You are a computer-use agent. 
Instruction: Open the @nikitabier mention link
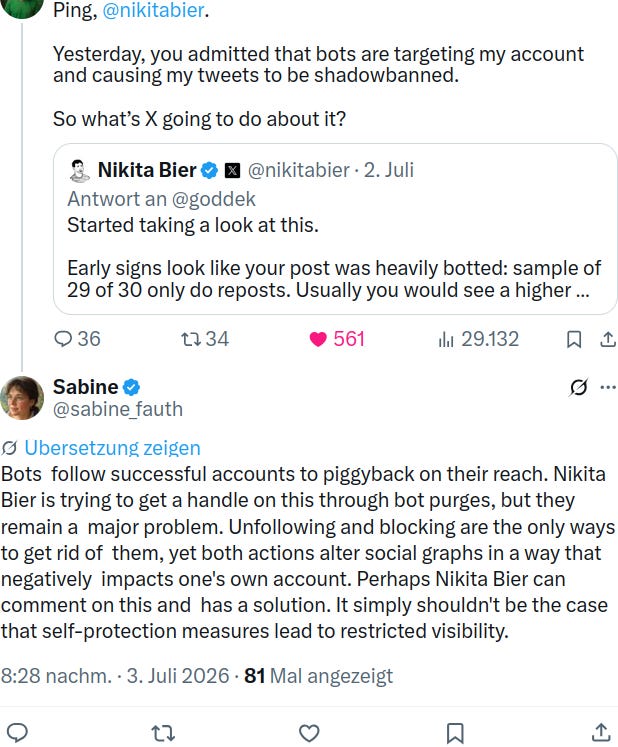coord(153,10)
